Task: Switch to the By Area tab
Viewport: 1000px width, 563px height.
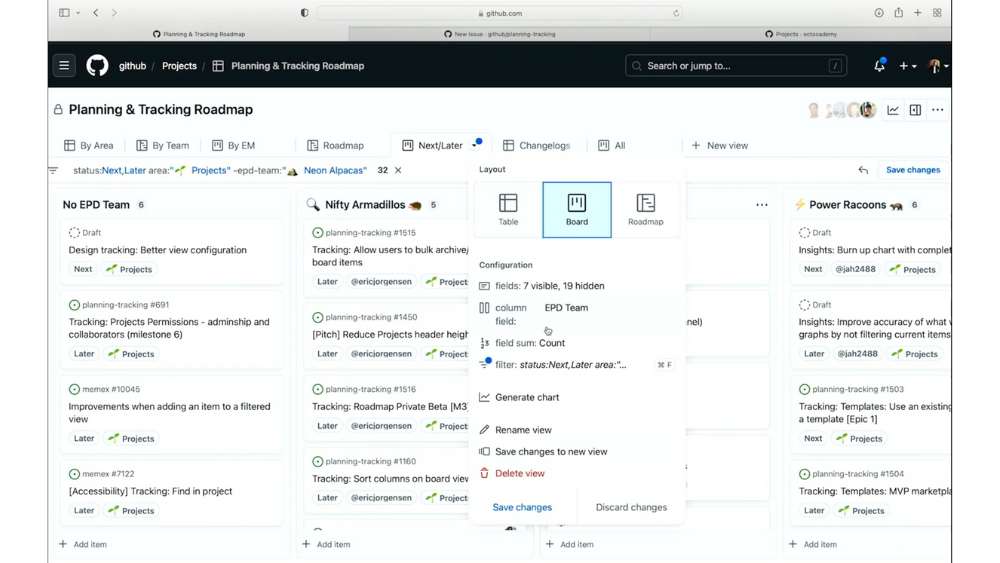Action: tap(89, 145)
